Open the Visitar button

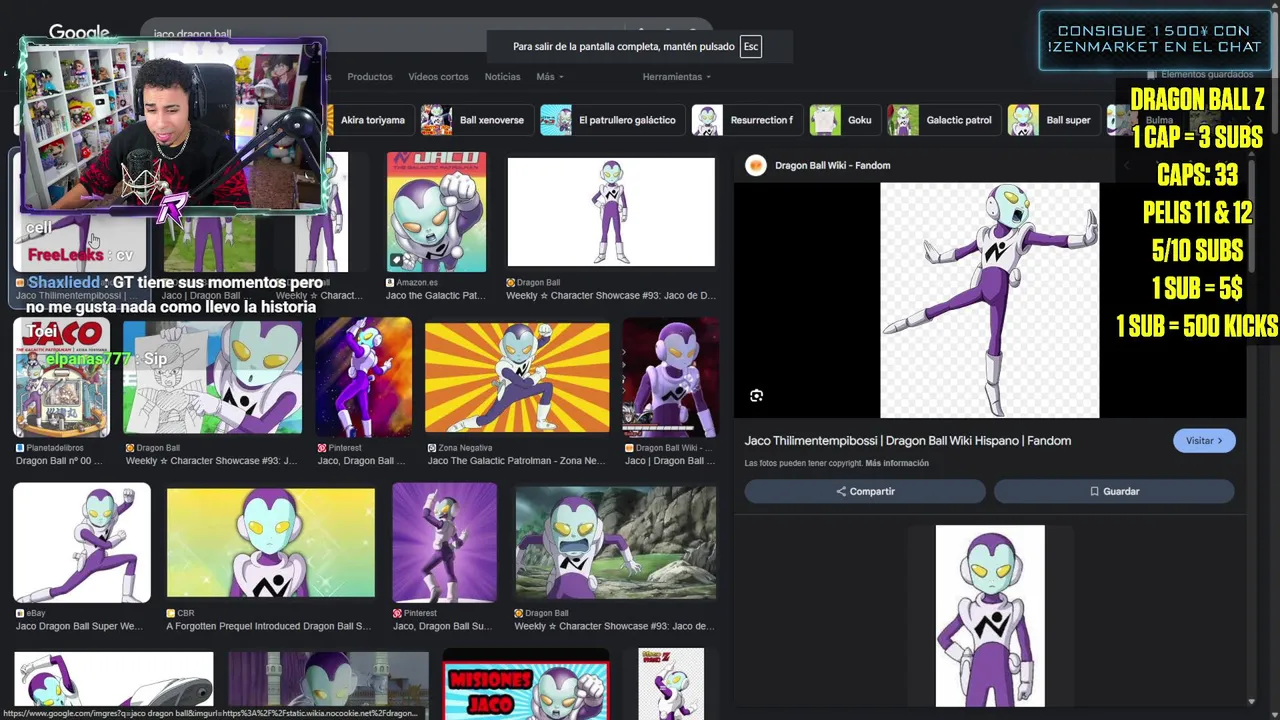coord(1204,441)
